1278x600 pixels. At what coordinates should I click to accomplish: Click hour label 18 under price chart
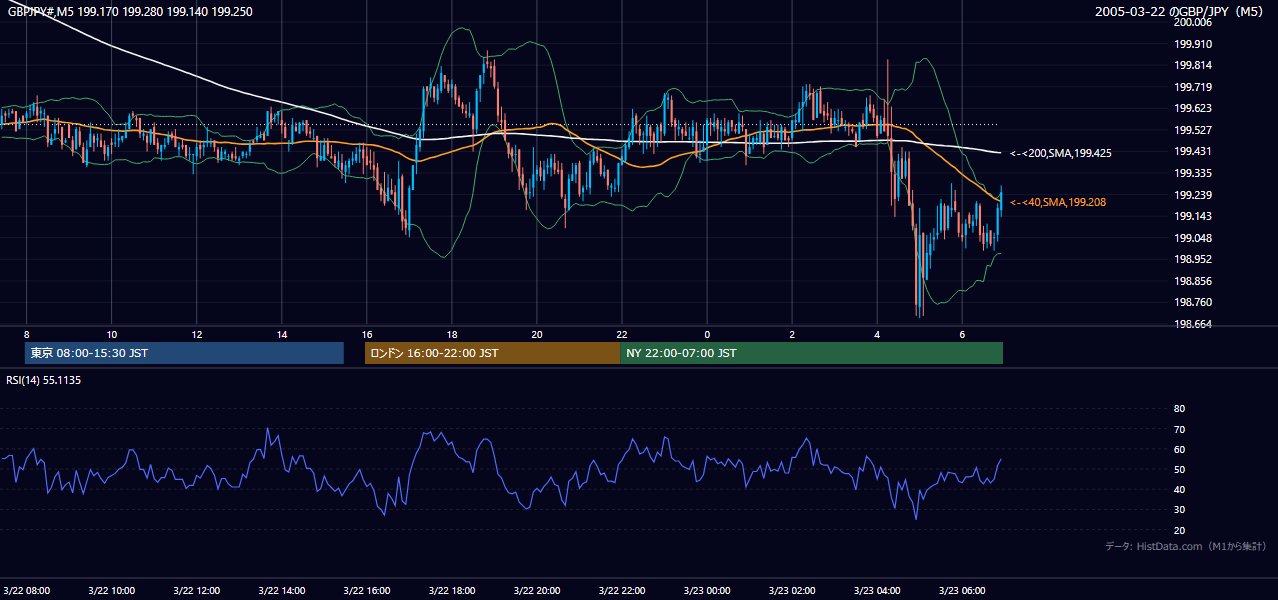tap(452, 334)
